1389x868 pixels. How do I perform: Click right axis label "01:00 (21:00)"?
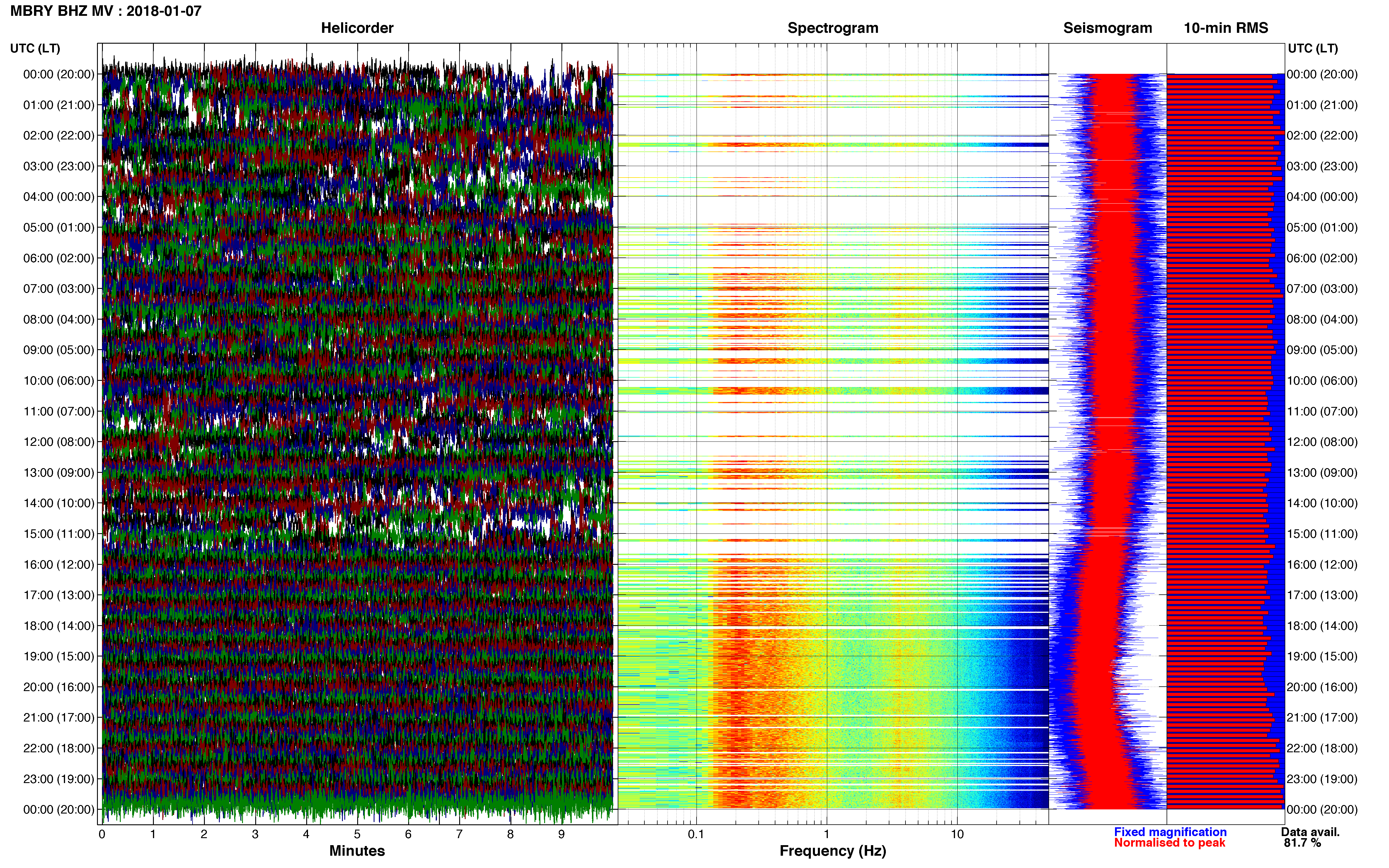(1322, 105)
